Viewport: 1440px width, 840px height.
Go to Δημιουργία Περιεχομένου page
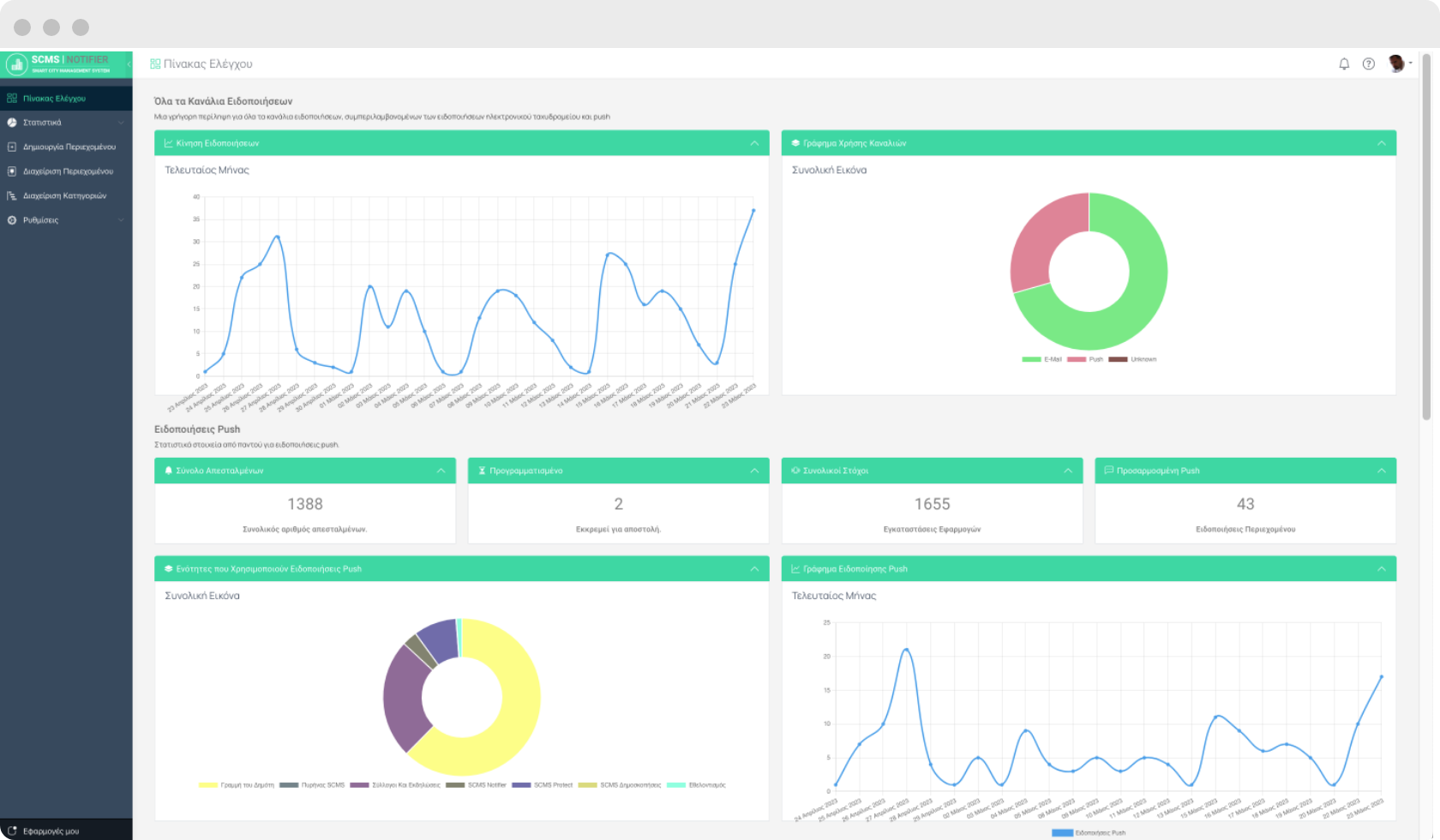(x=69, y=147)
